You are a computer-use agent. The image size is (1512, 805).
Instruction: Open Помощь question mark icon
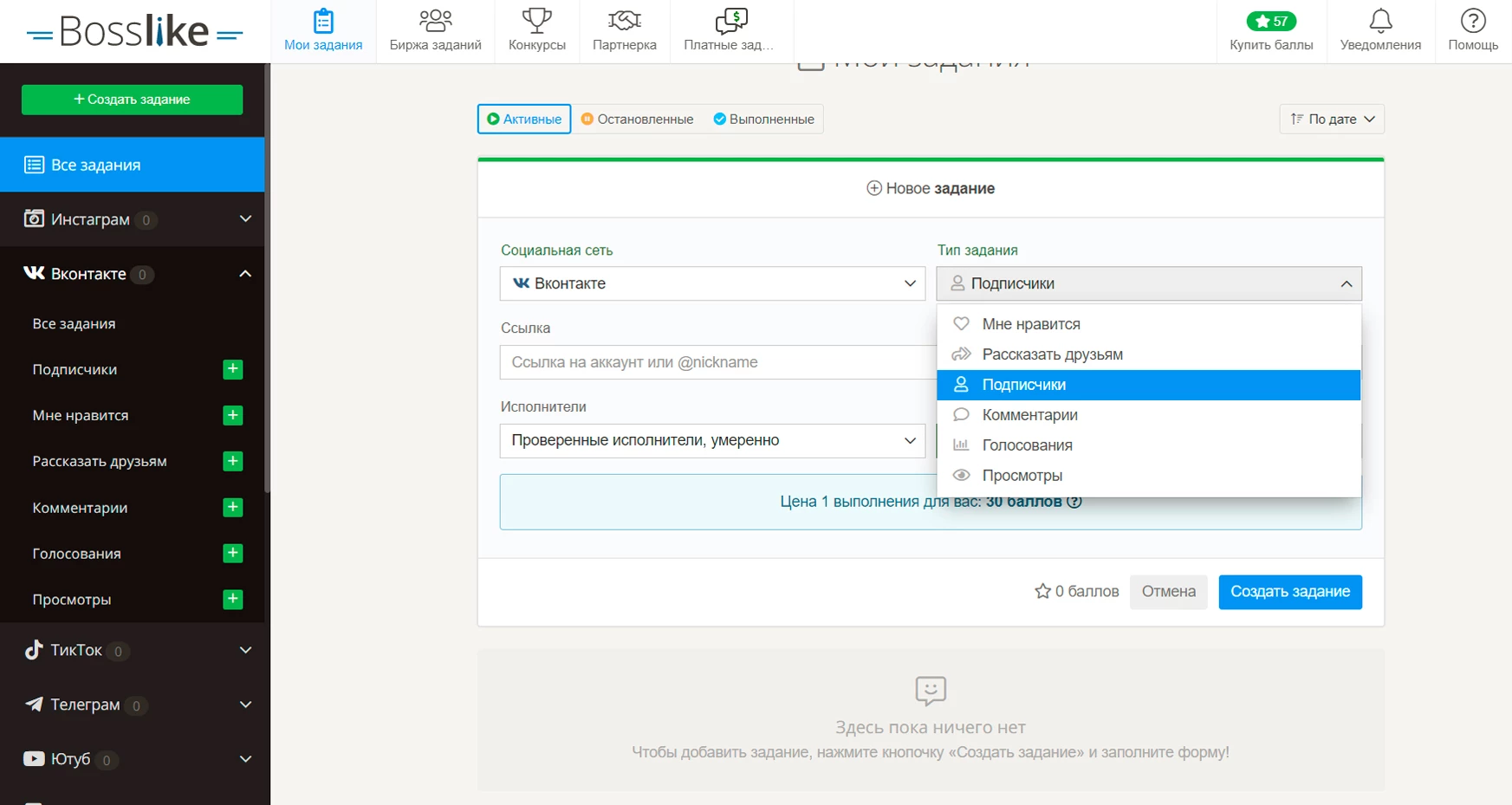pos(1473,31)
